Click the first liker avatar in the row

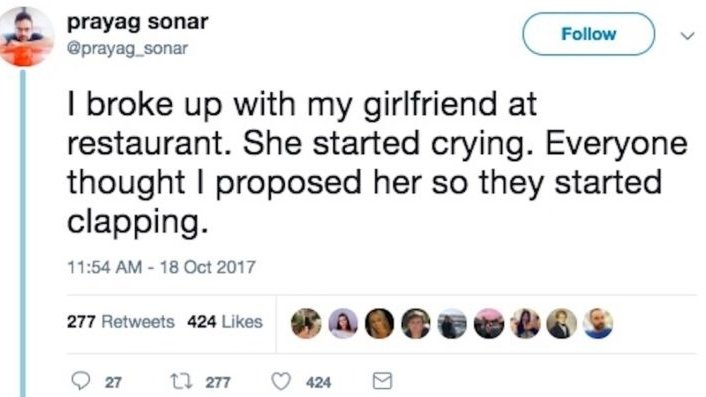click(x=306, y=323)
